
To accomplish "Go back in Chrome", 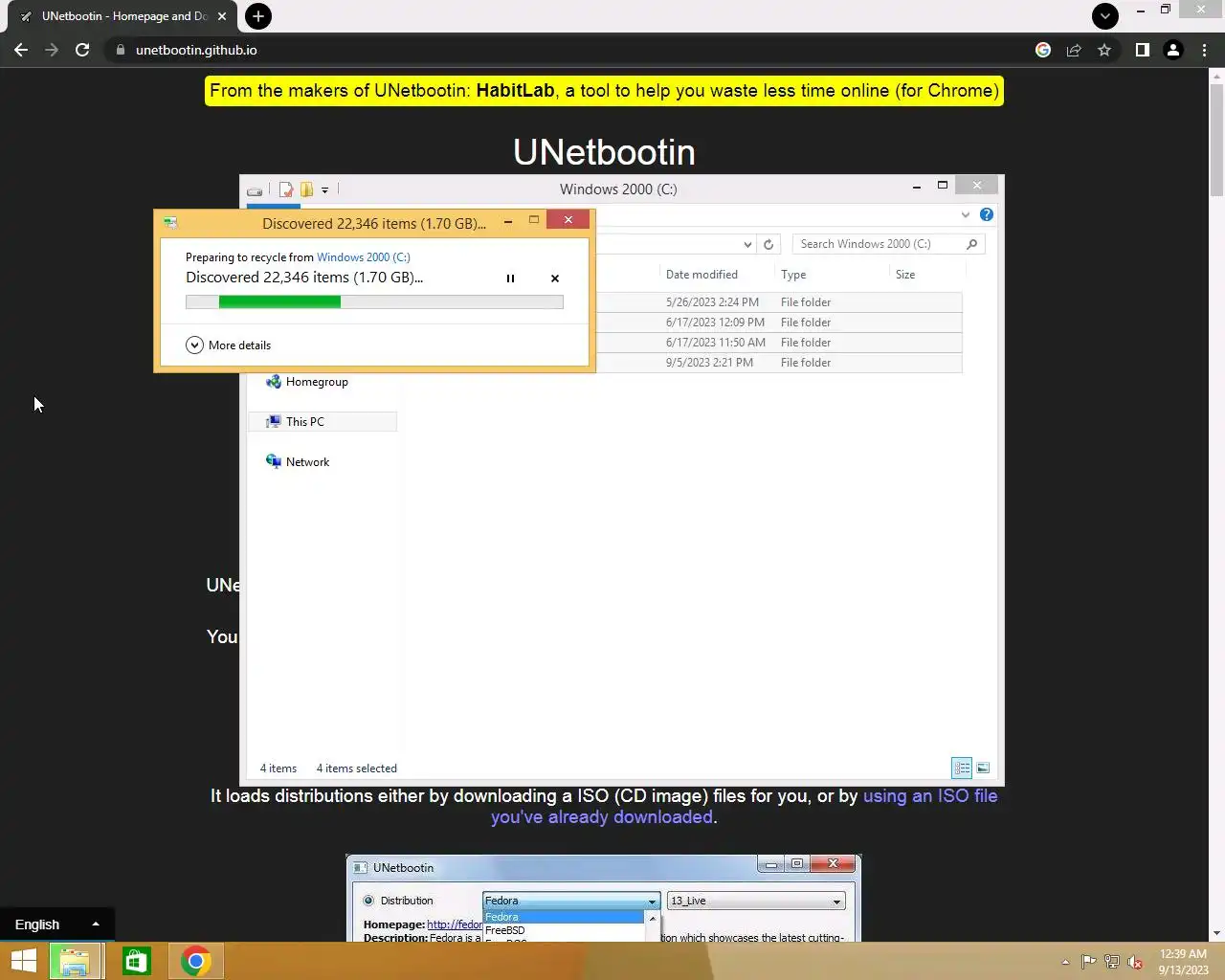I will (x=21, y=50).
